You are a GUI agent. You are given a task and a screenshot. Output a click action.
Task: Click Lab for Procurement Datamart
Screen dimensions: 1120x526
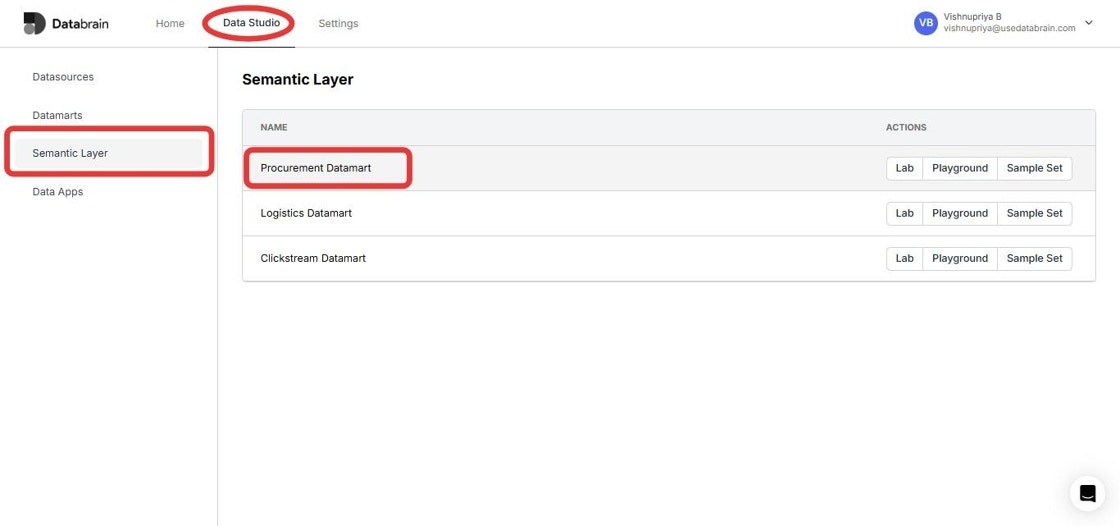(x=904, y=168)
